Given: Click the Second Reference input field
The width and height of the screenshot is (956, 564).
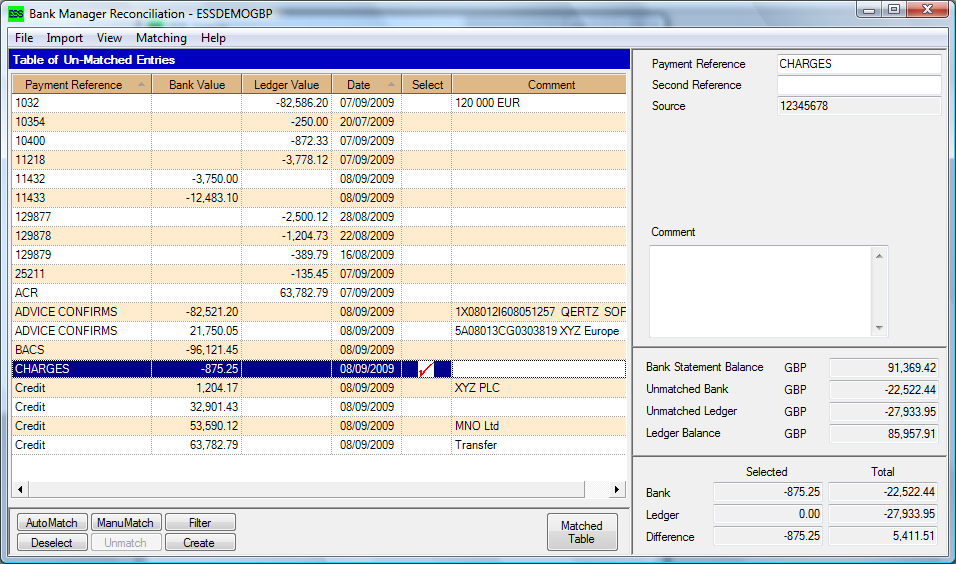Looking at the screenshot, I should [x=859, y=85].
